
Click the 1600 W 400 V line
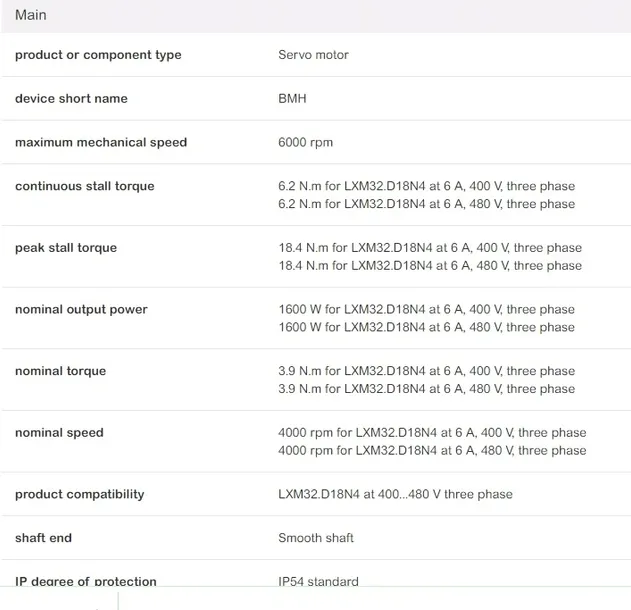tap(426, 310)
